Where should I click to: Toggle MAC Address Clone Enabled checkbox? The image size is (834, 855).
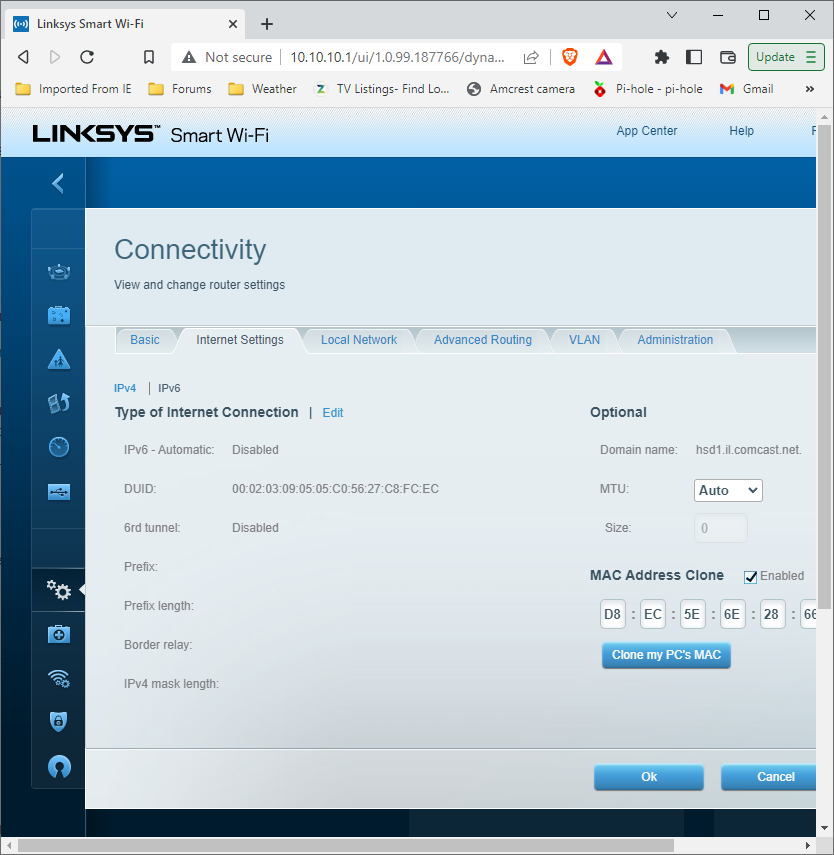(751, 577)
